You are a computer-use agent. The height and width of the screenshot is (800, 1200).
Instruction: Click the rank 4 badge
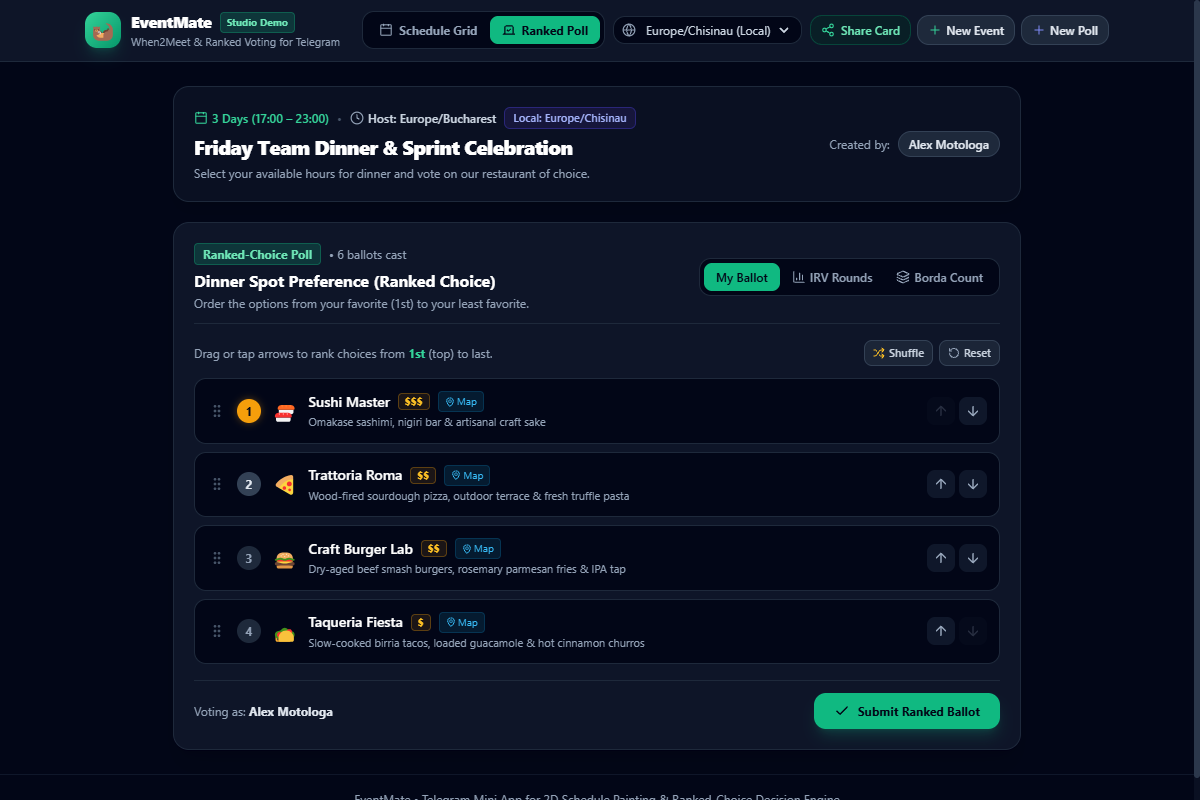(249, 631)
